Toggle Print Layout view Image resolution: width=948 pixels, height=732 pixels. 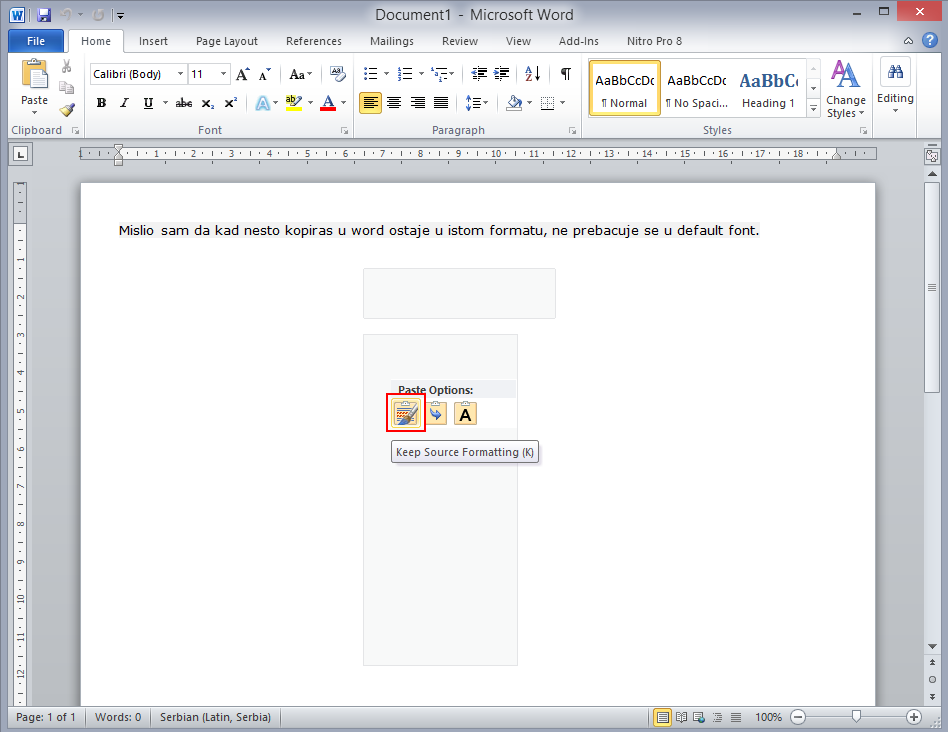pos(663,717)
